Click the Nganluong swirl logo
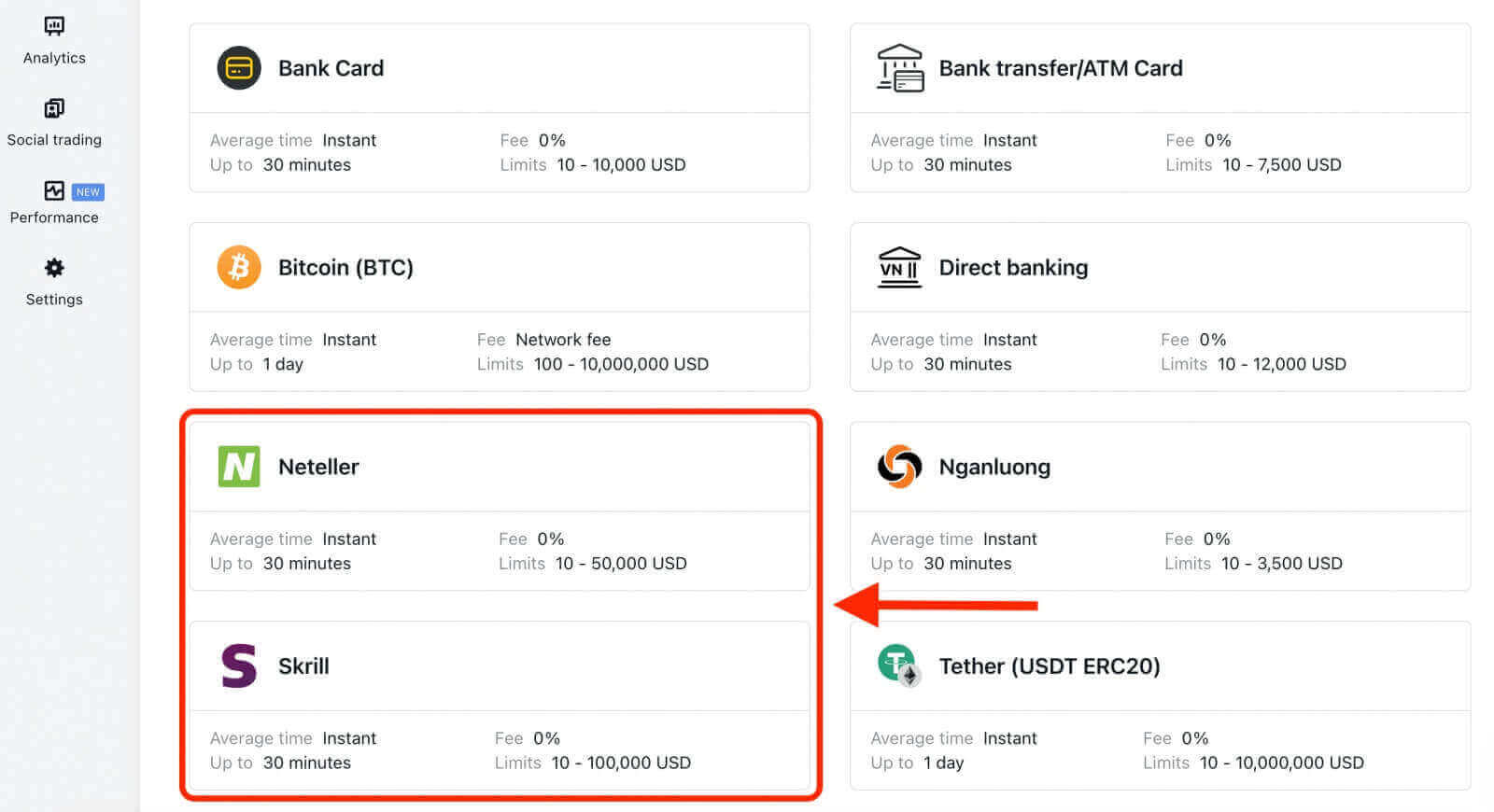Screen dimensions: 1494x812 899,467
